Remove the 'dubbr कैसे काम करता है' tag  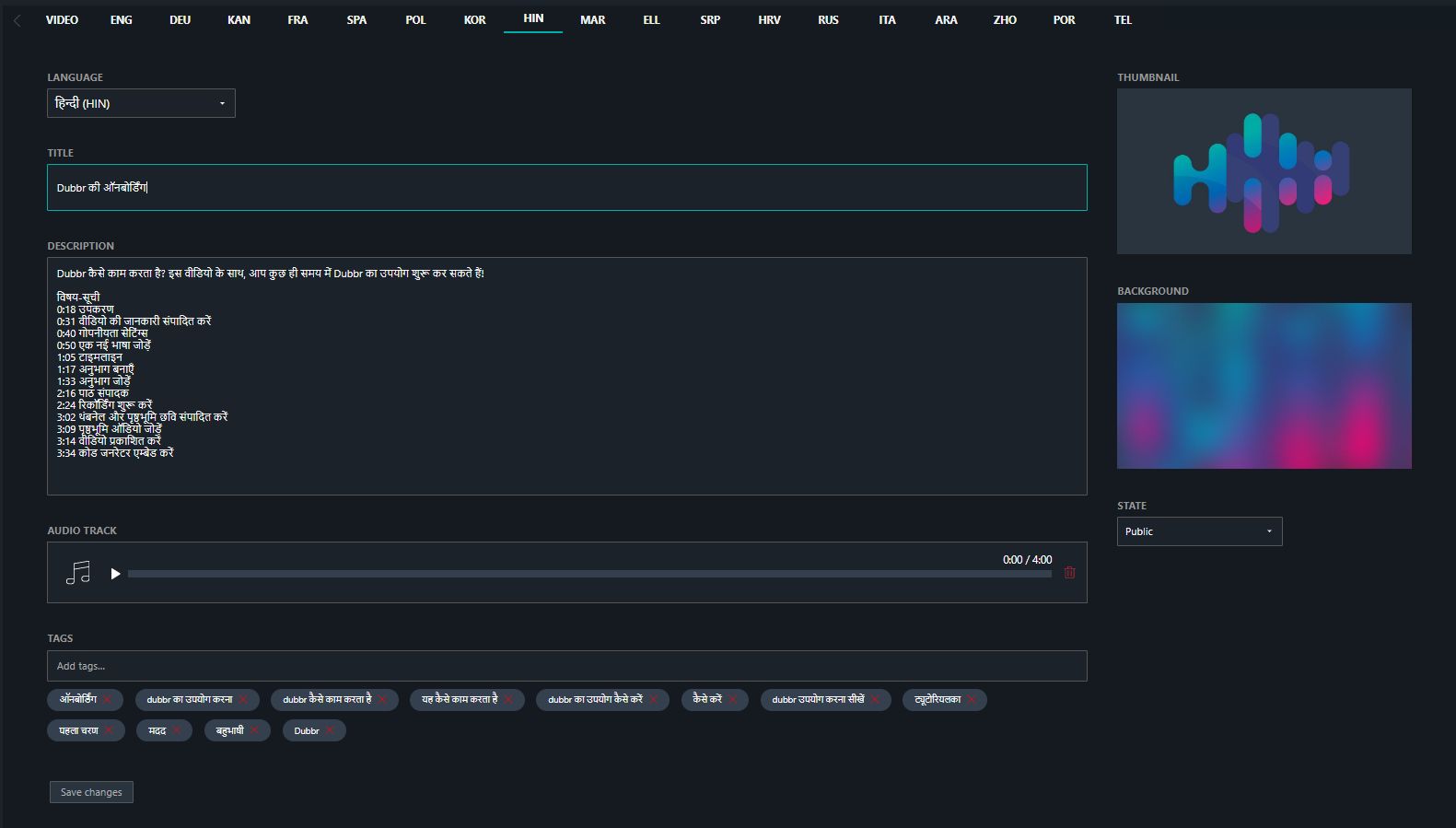click(x=382, y=700)
